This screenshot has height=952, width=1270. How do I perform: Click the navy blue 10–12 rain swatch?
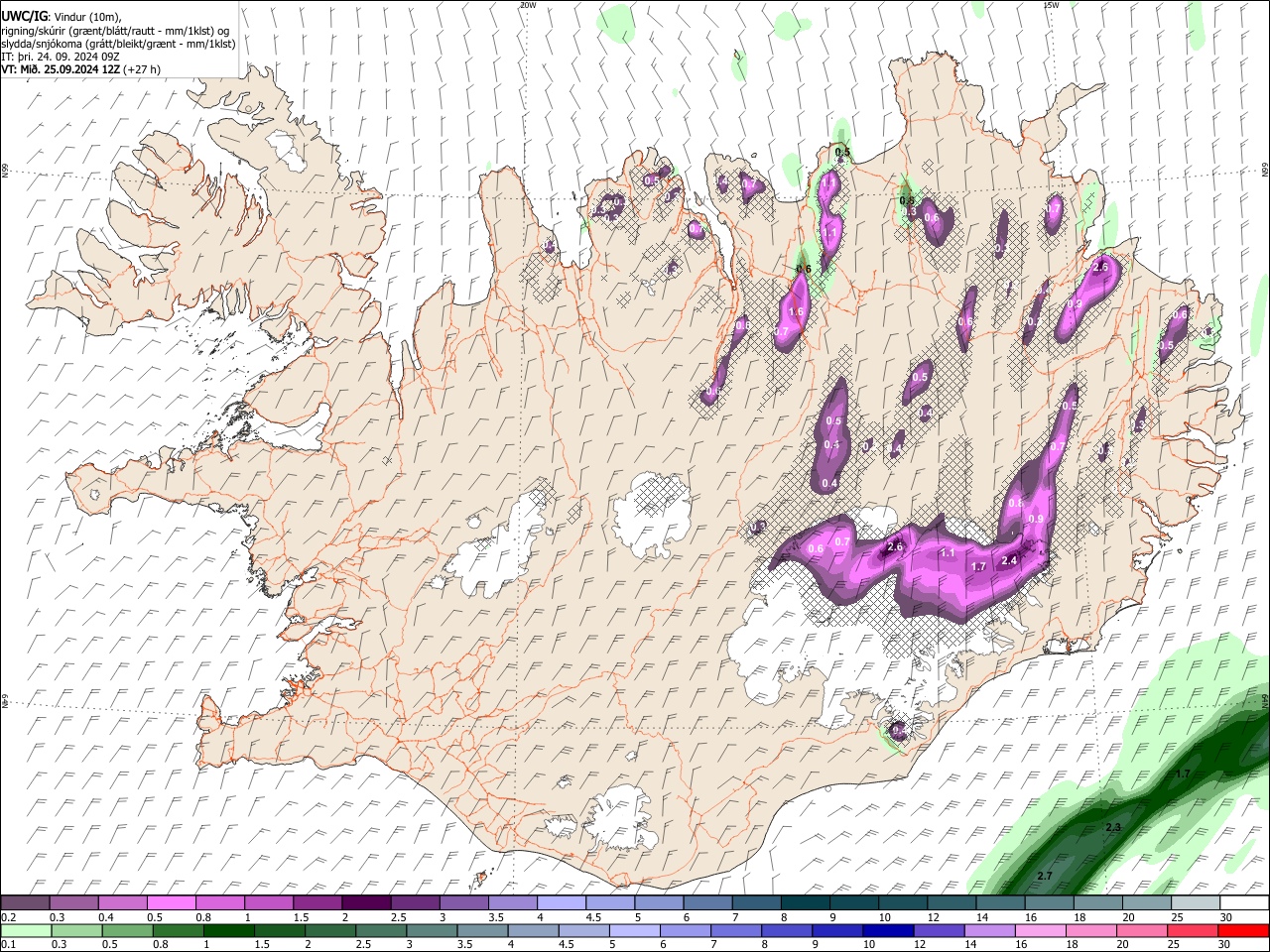[x=888, y=930]
